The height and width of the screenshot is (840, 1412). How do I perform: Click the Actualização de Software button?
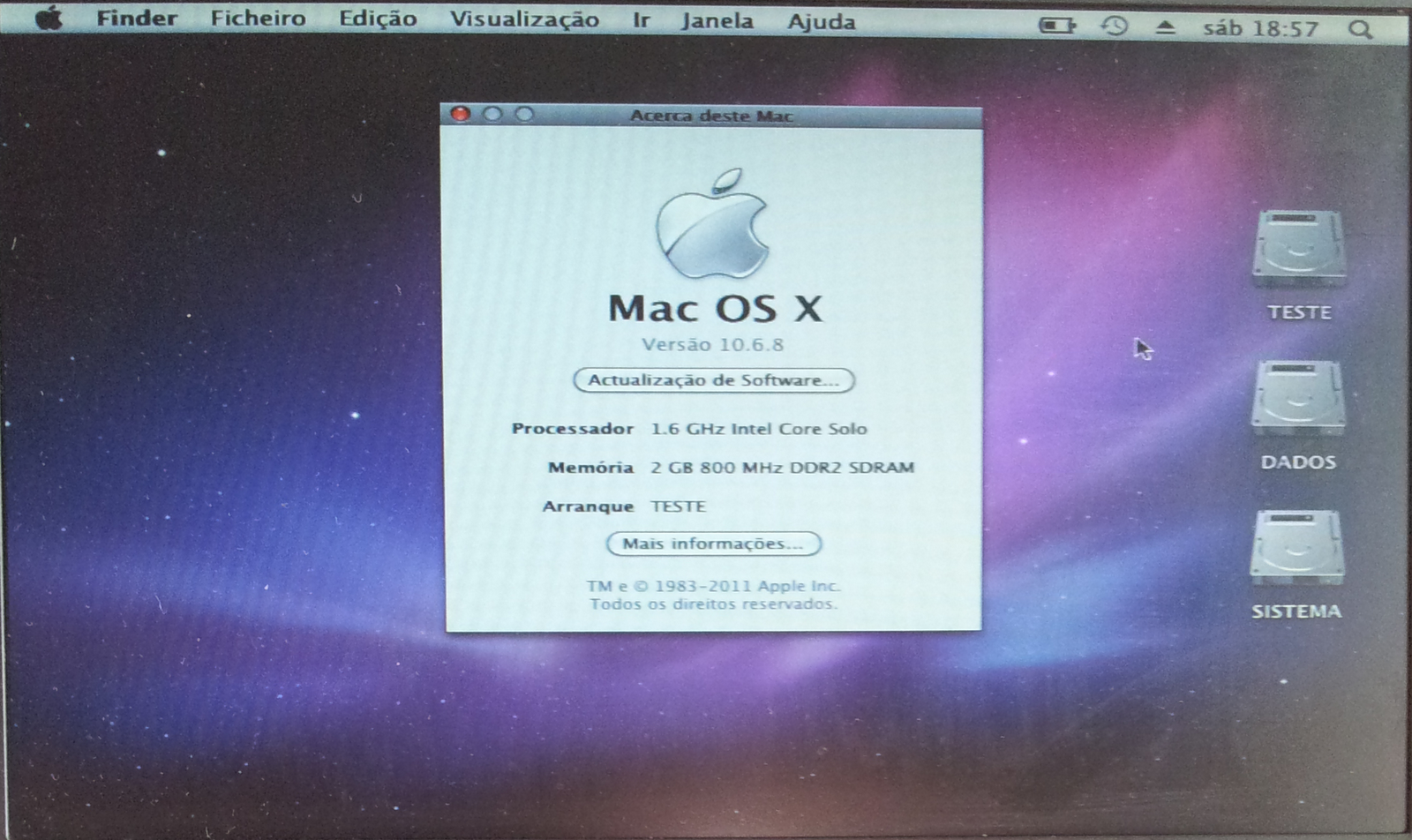(714, 380)
